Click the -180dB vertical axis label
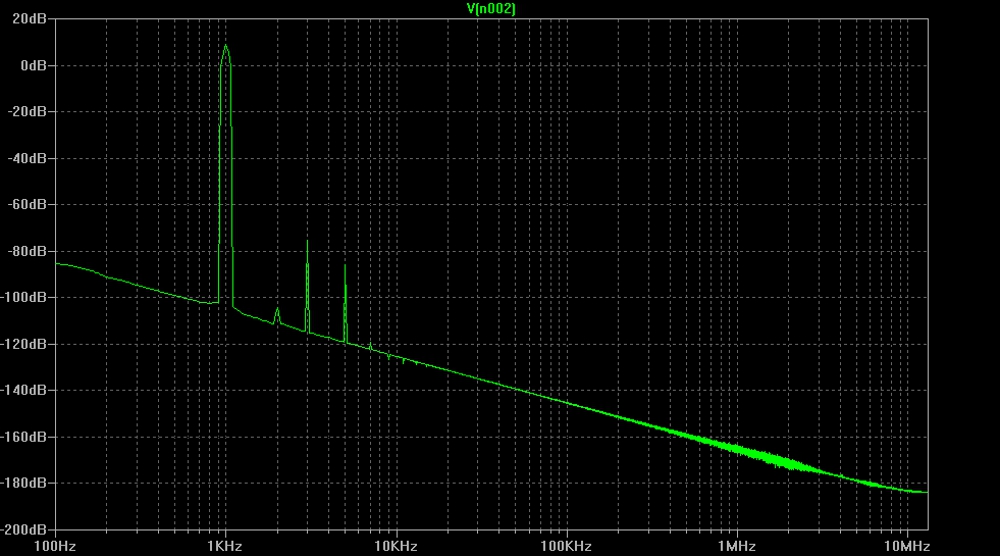Screen dimensions: 1000x556 [25, 483]
